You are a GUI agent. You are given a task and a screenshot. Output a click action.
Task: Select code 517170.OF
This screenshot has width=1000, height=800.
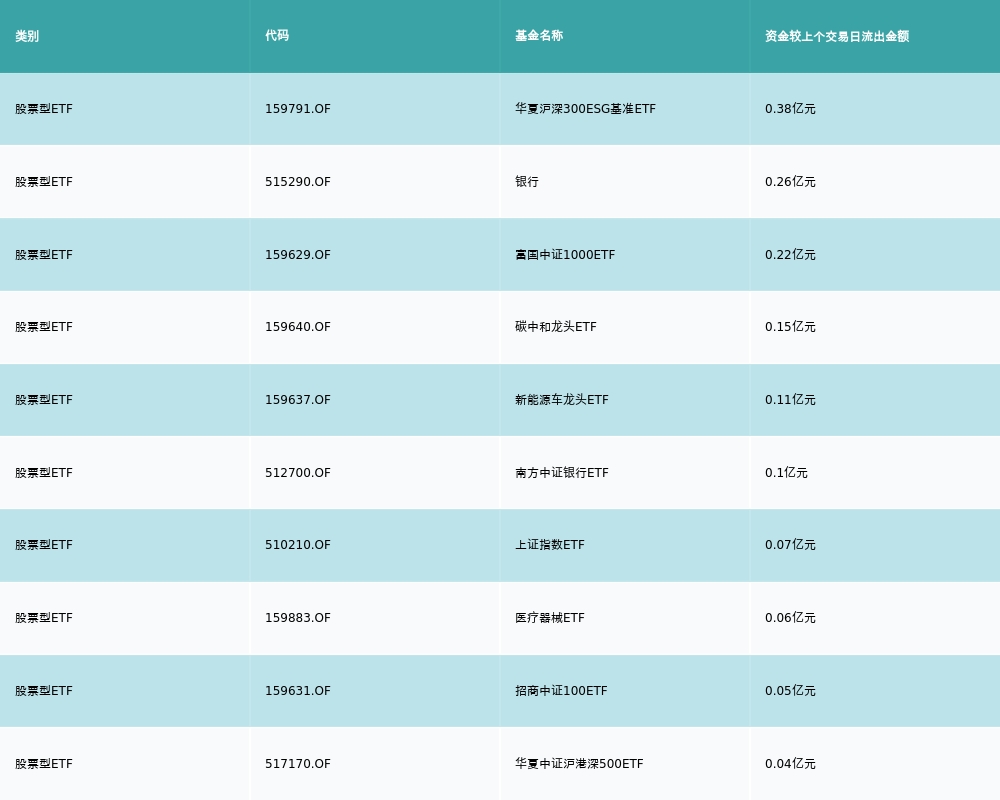(x=298, y=764)
